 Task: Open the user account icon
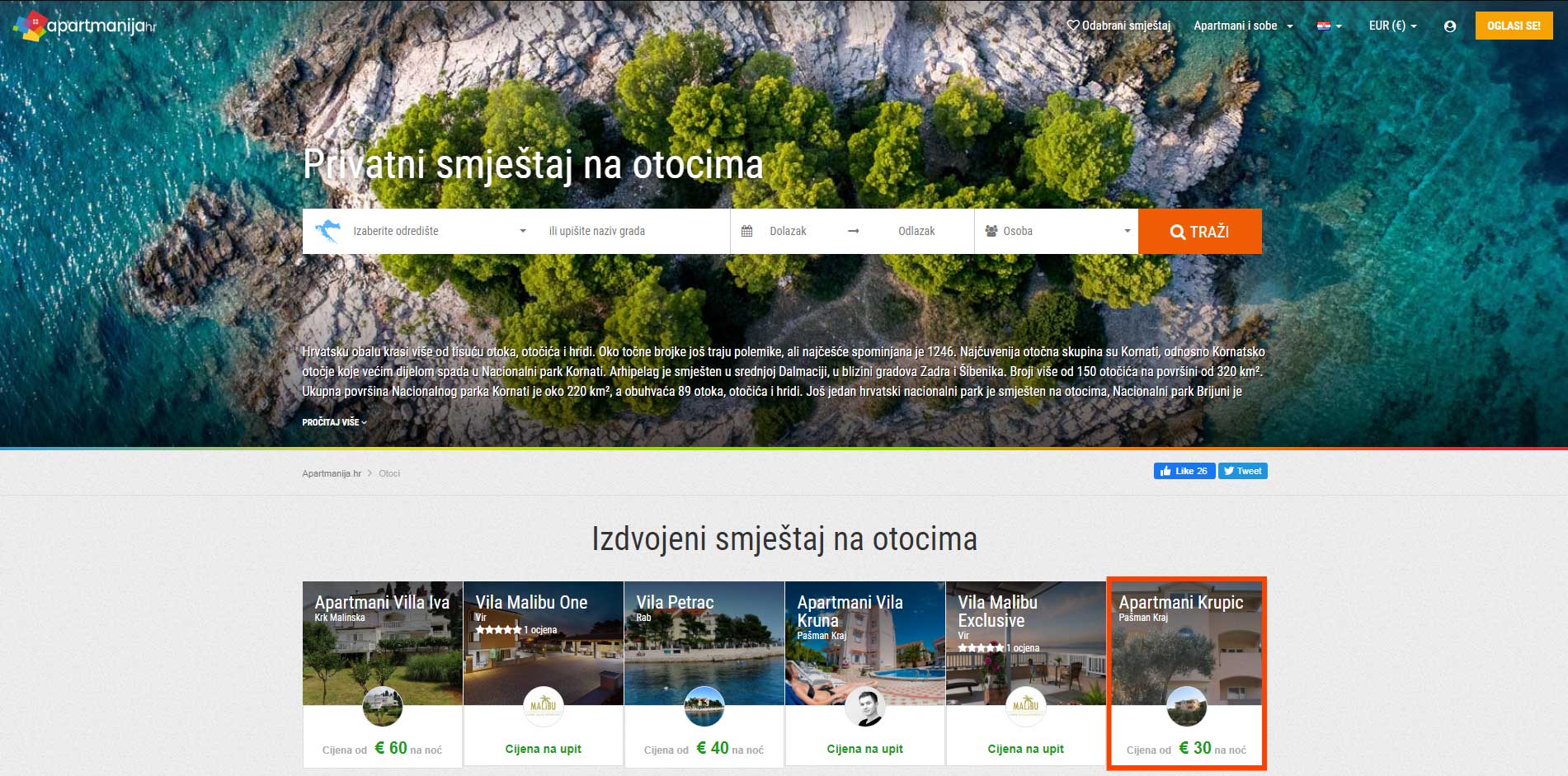click(x=1449, y=26)
